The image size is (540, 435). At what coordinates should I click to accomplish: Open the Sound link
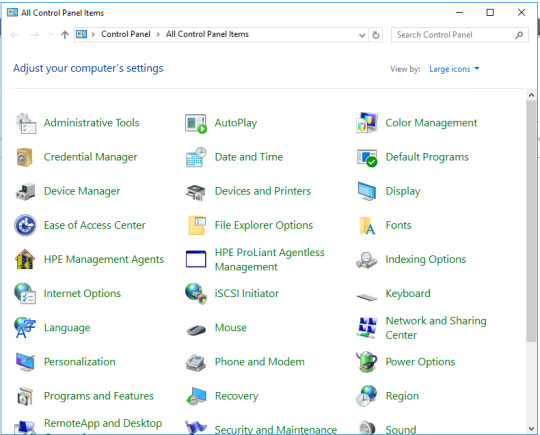[x=401, y=429]
